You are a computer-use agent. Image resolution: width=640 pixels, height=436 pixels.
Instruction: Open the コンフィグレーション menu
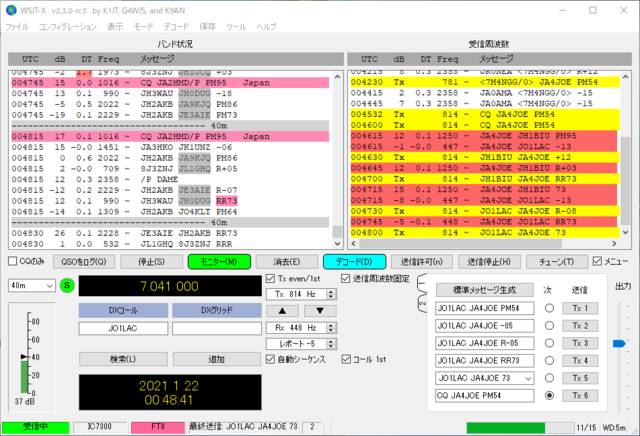pyautogui.click(x=68, y=27)
